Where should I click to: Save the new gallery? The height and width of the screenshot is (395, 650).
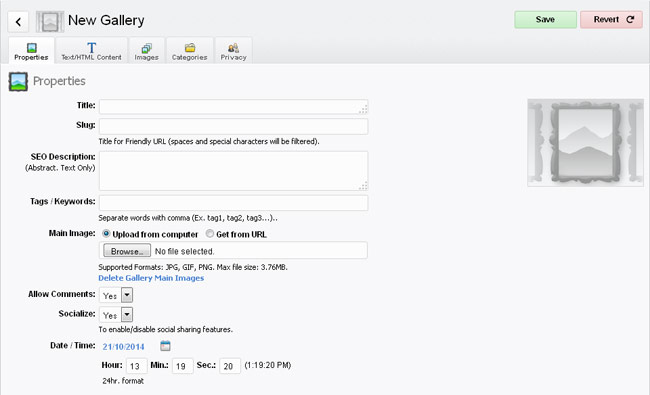pos(546,19)
